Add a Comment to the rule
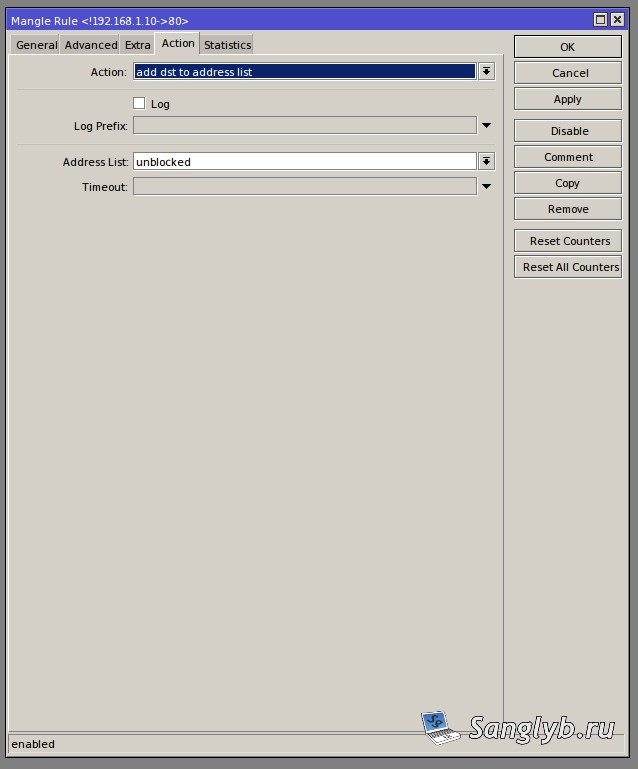The height and width of the screenshot is (769, 638). click(568, 157)
